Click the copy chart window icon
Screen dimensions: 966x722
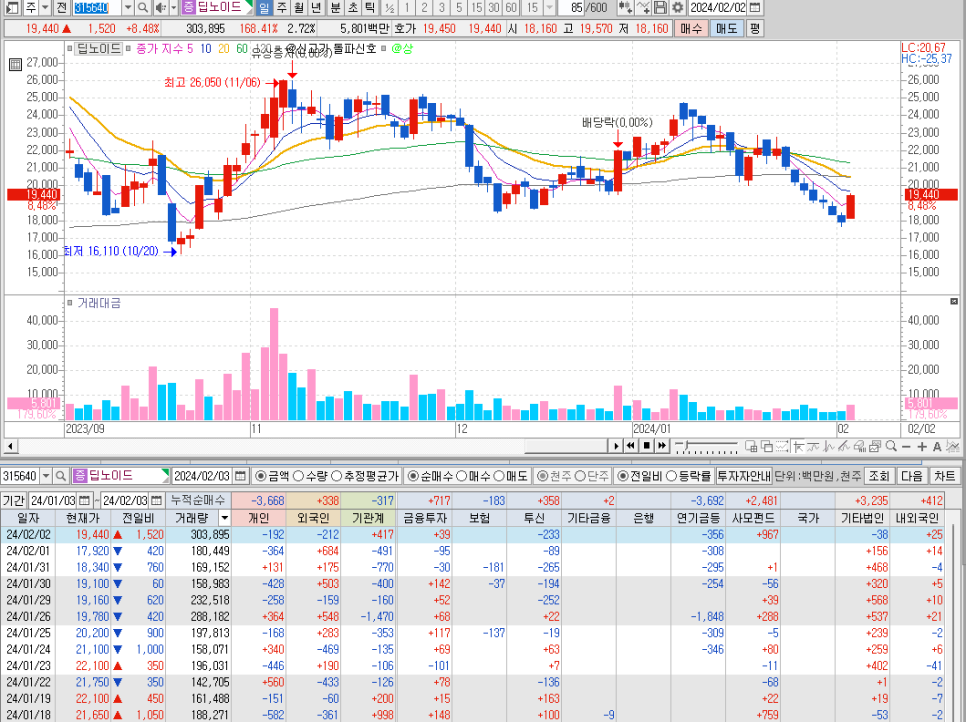(767, 446)
